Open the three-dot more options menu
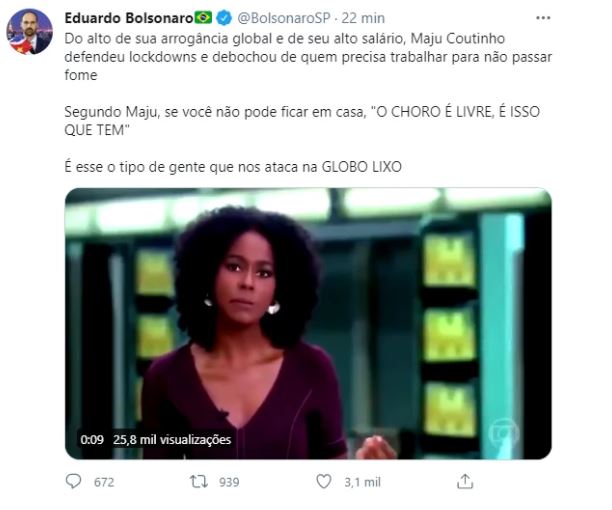The height and width of the screenshot is (510, 612). pos(543,18)
